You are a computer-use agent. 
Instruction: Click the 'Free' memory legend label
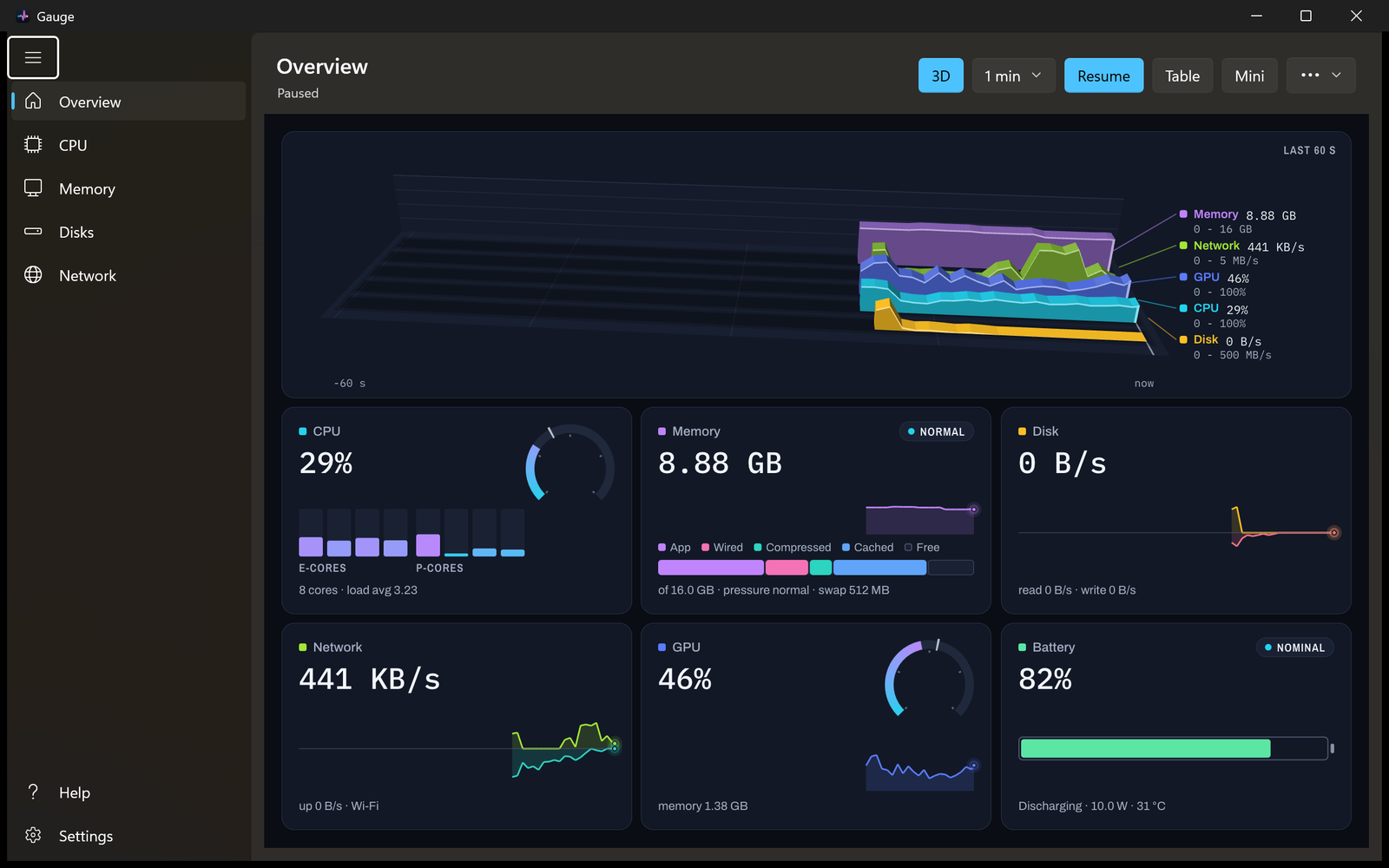click(927, 548)
